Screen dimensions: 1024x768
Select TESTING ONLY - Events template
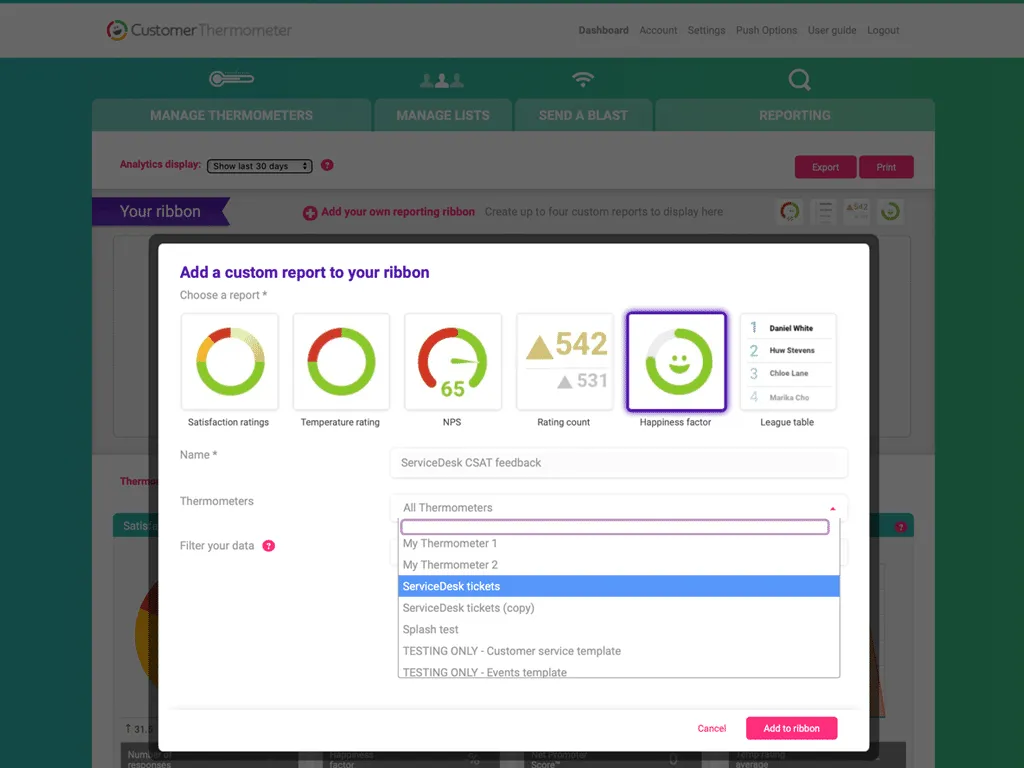(x=618, y=671)
